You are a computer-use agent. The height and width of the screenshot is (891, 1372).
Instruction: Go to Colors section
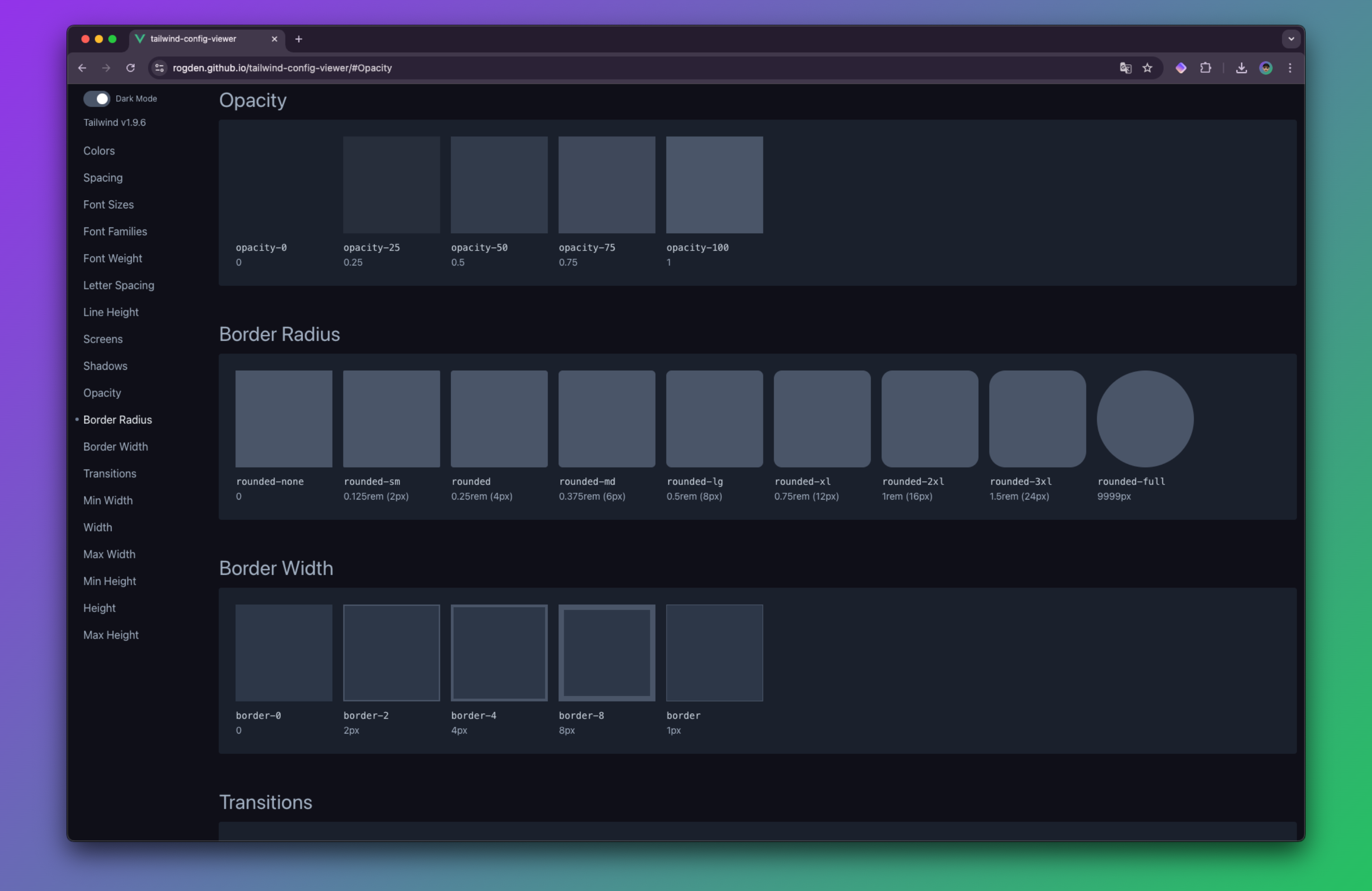click(x=99, y=151)
